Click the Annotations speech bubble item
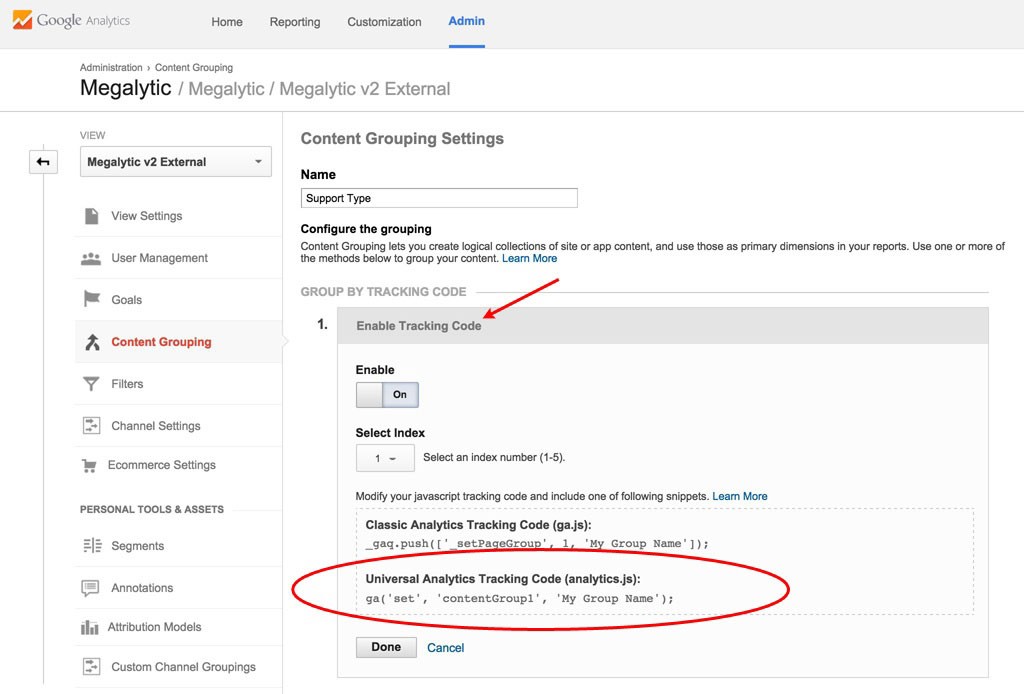The height and width of the screenshot is (694, 1024). pyautogui.click(x=141, y=587)
